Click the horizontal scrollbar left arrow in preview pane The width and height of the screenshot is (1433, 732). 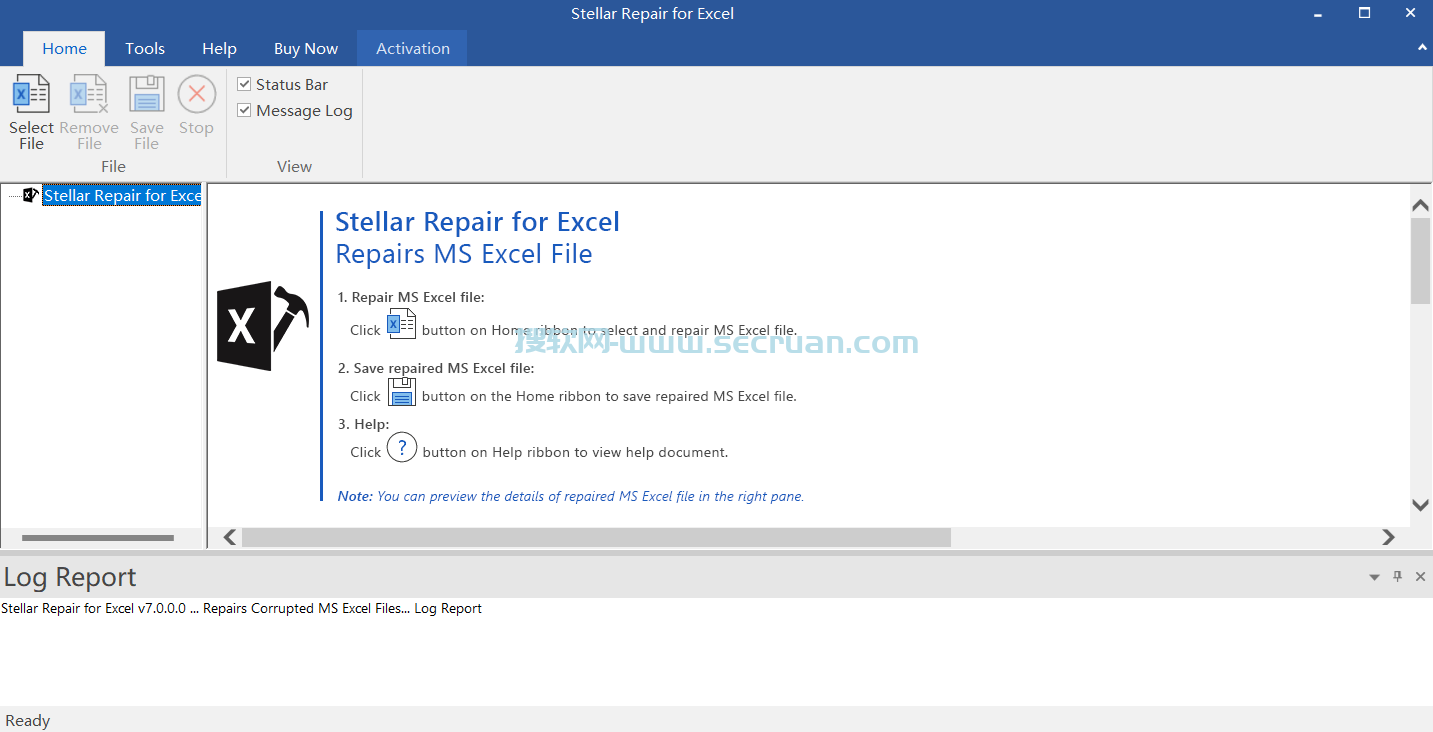(230, 537)
